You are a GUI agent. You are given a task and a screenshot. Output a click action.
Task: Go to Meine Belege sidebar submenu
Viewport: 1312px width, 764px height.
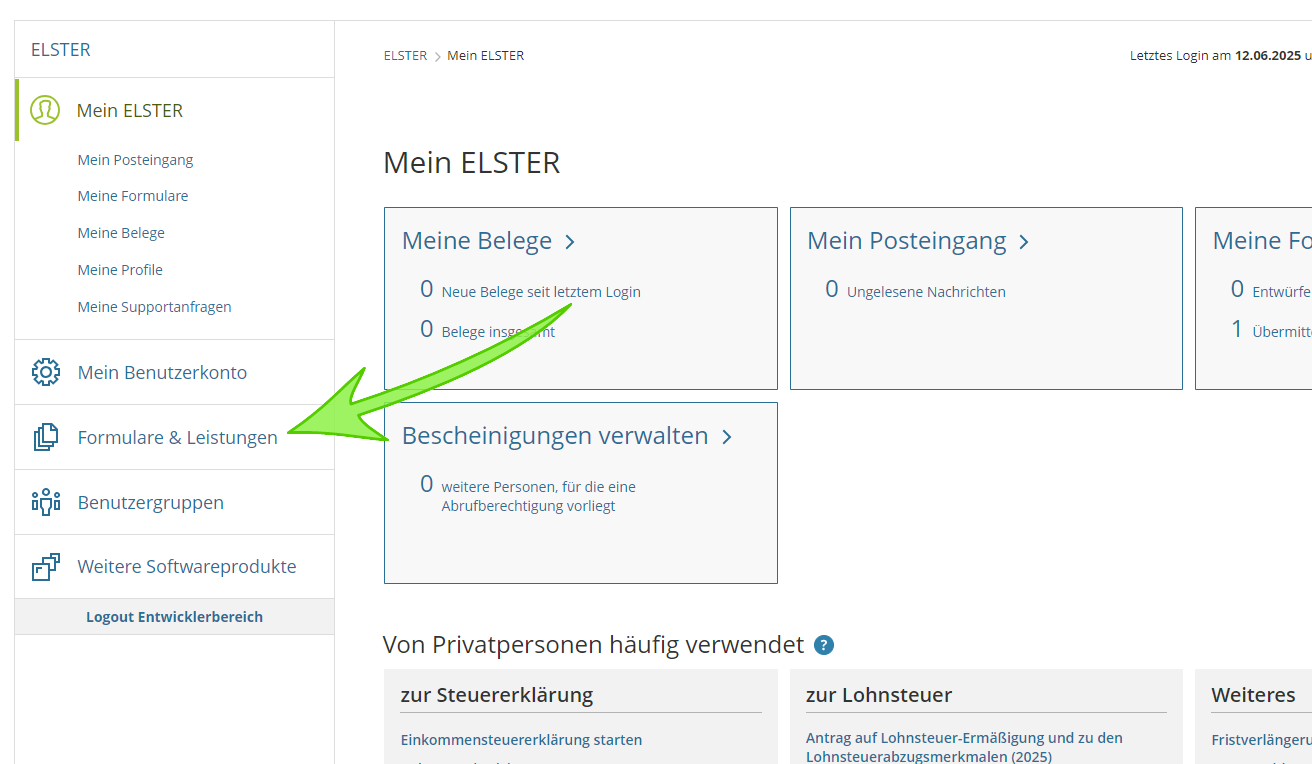[x=121, y=233]
